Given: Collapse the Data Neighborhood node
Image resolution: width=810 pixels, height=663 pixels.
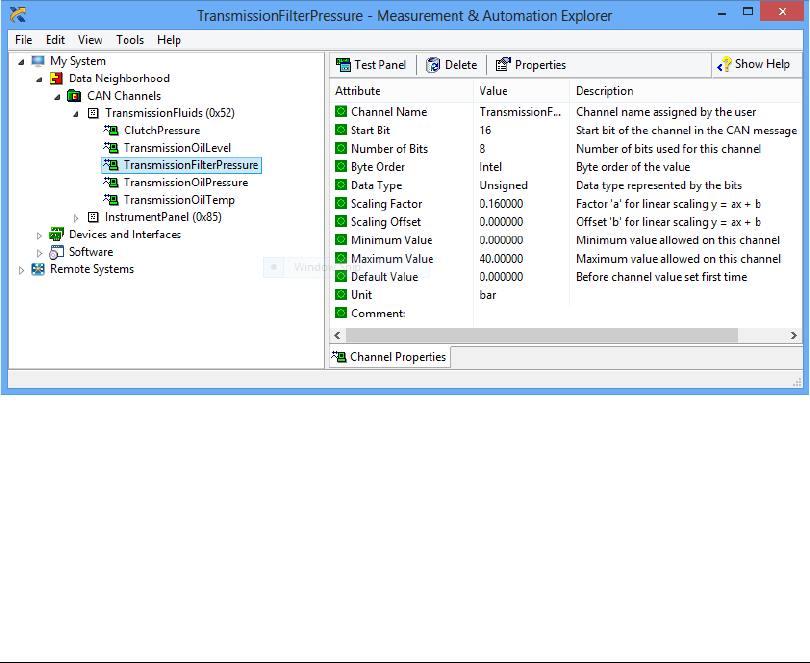Looking at the screenshot, I should (39, 80).
